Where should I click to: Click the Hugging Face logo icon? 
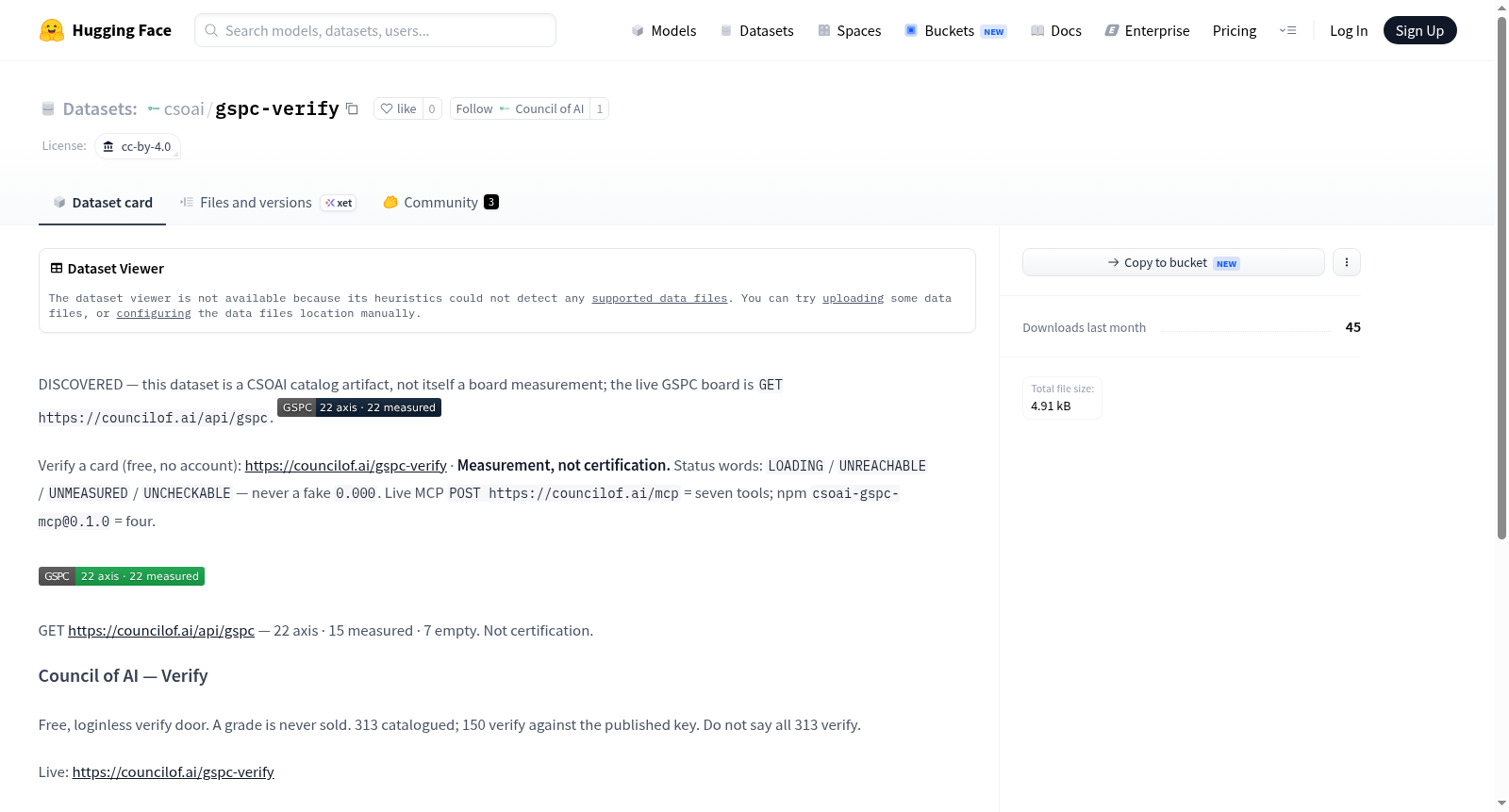(52, 30)
